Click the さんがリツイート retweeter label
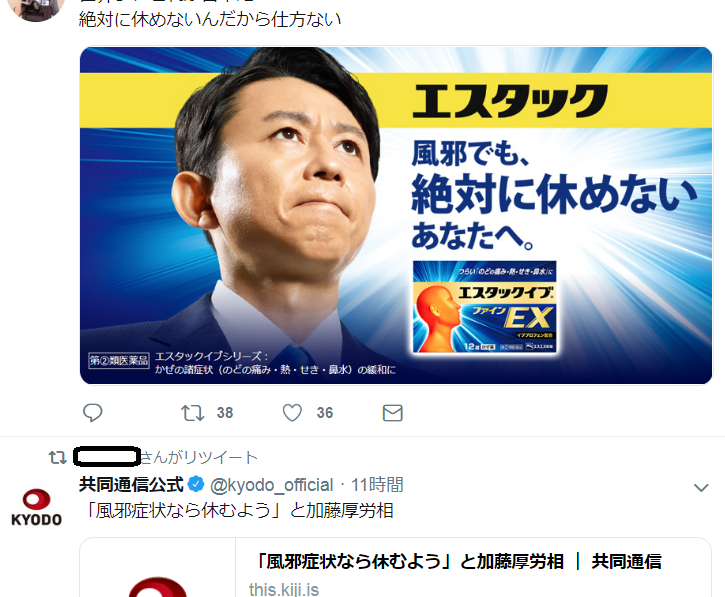Image resolution: width=725 pixels, height=597 pixels. pyautogui.click(x=199, y=457)
